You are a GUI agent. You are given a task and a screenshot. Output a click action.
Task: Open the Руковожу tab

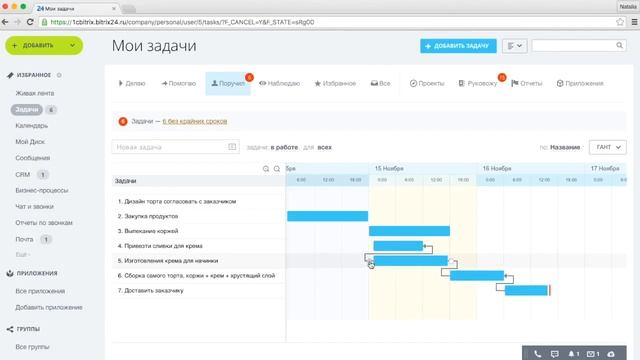(x=478, y=83)
